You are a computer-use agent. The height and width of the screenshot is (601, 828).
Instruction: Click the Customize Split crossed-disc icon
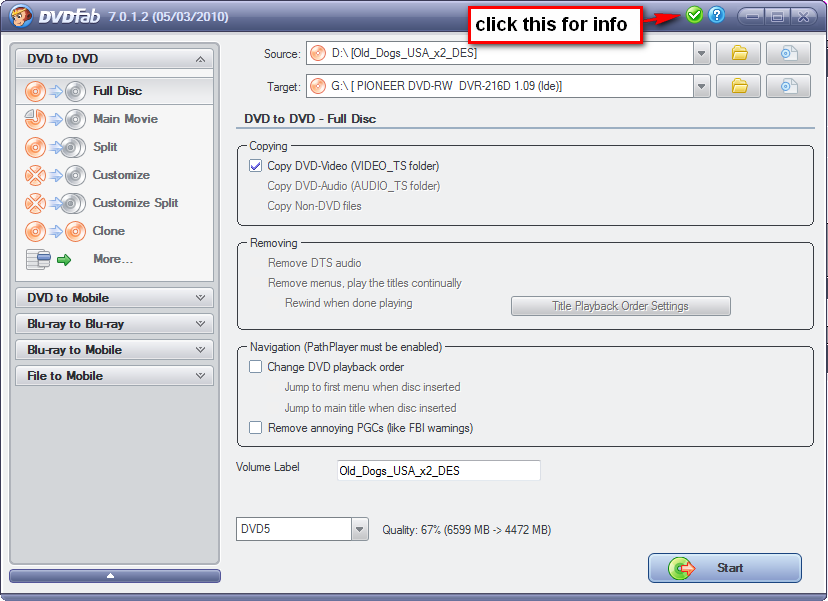[55, 203]
